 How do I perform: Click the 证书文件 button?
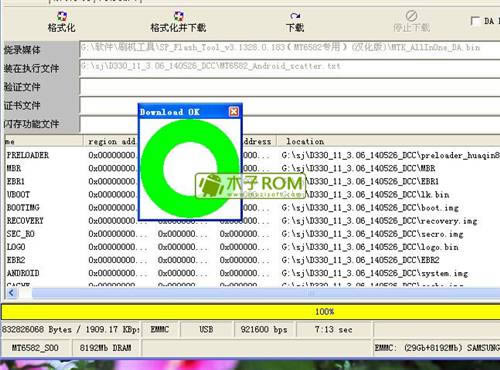(x=40, y=106)
